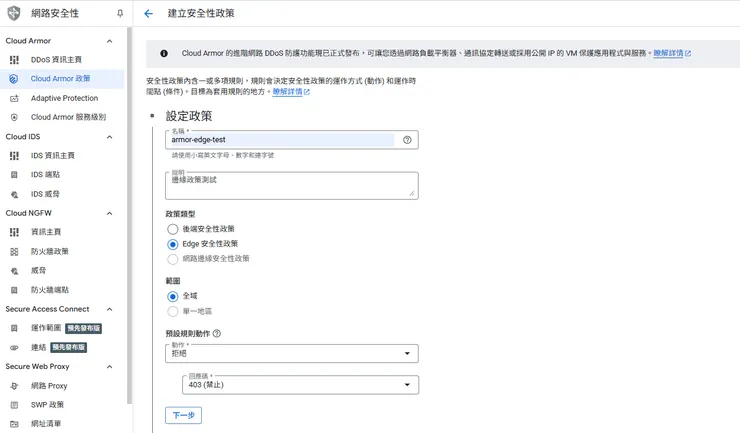Click the DDoS dashboard icon
Image resolution: width=740 pixels, height=433 pixels.
(x=14, y=60)
